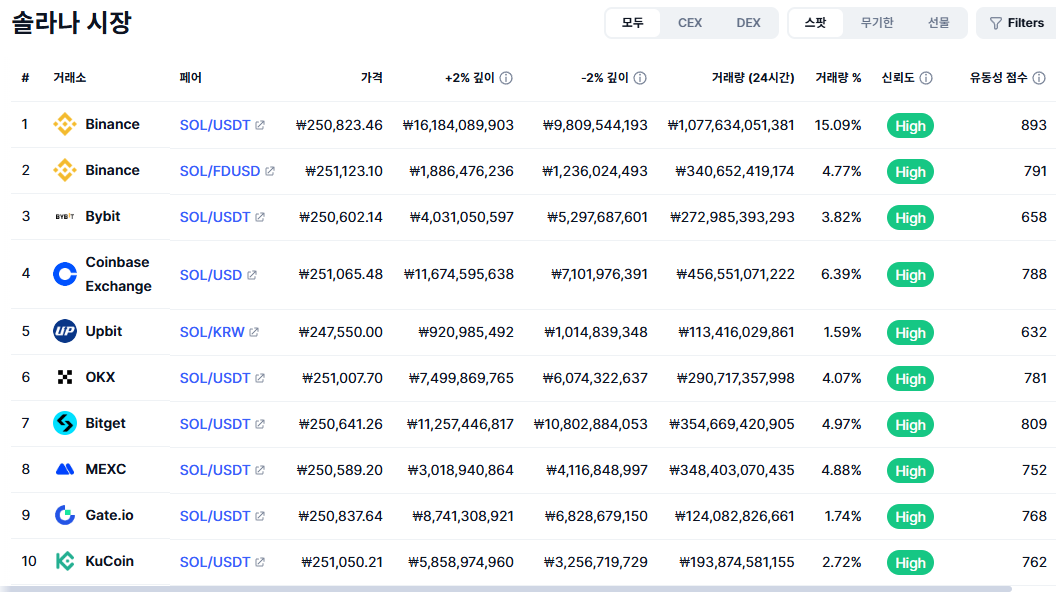This screenshot has width=1056, height=597.
Task: Sort by the 거래소 column header
Action: pyautogui.click(x=69, y=77)
